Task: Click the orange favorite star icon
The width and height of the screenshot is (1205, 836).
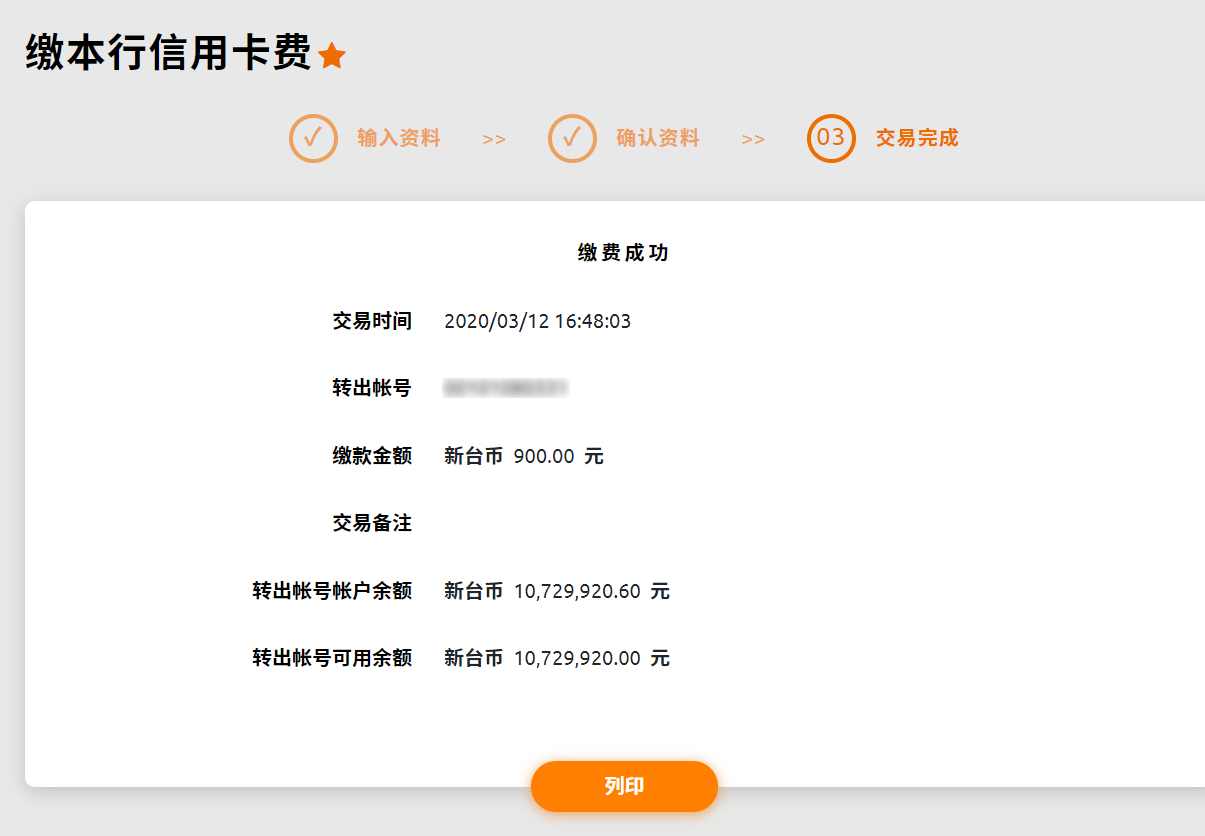Action: pyautogui.click(x=331, y=56)
